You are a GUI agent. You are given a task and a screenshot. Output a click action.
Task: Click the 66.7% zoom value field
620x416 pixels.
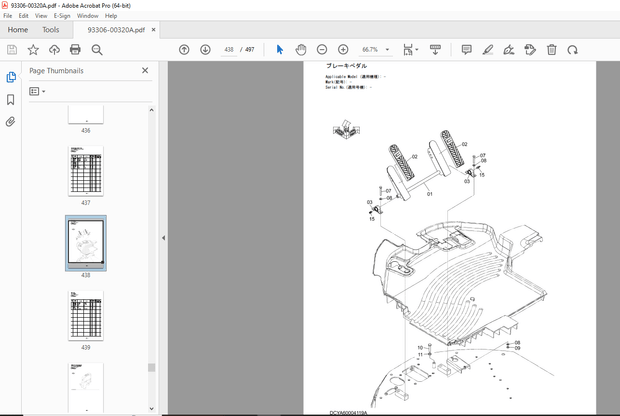[x=370, y=49]
